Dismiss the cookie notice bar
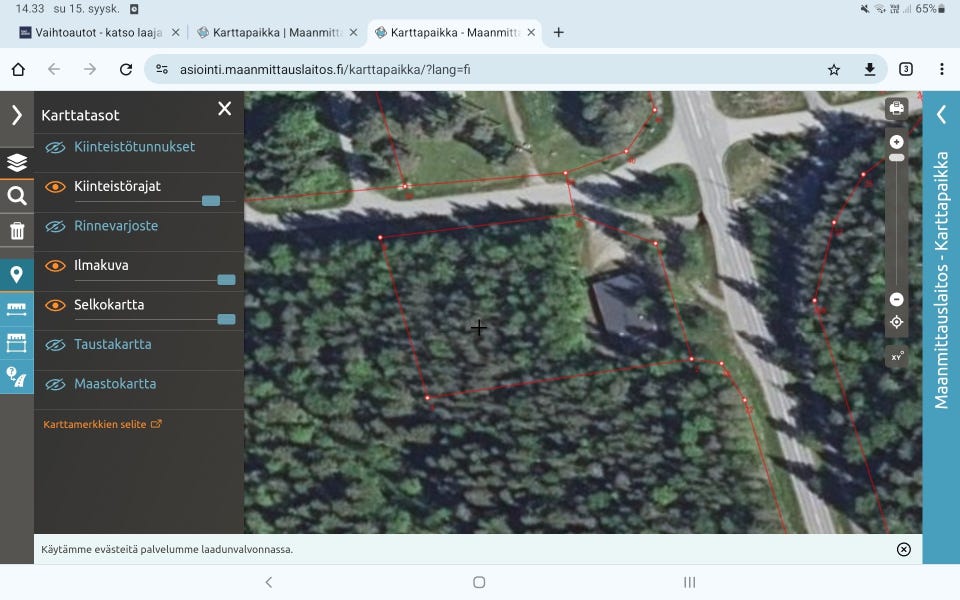Viewport: 960px width, 600px height. 903,549
